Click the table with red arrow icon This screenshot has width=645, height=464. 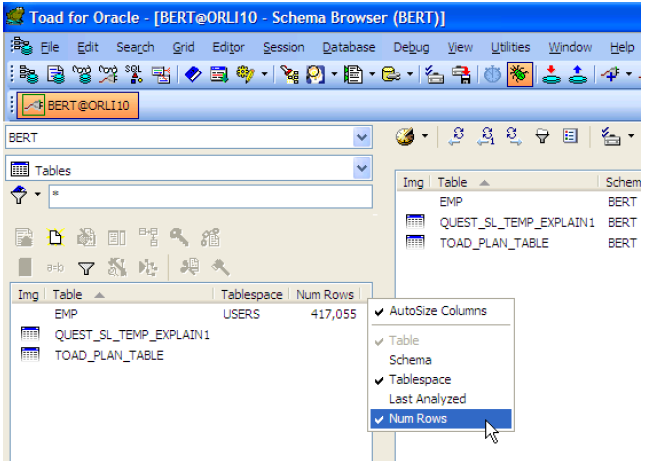(x=160, y=74)
